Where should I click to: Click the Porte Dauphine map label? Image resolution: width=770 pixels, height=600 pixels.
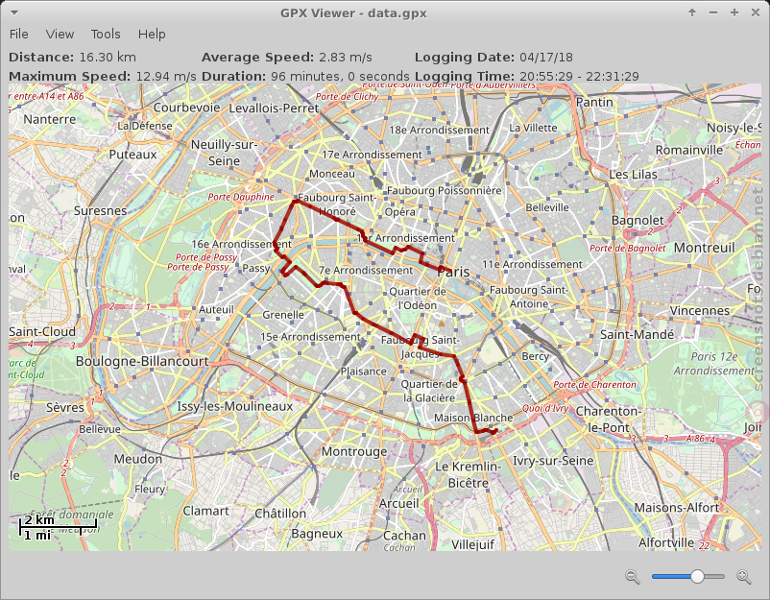pyautogui.click(x=241, y=197)
